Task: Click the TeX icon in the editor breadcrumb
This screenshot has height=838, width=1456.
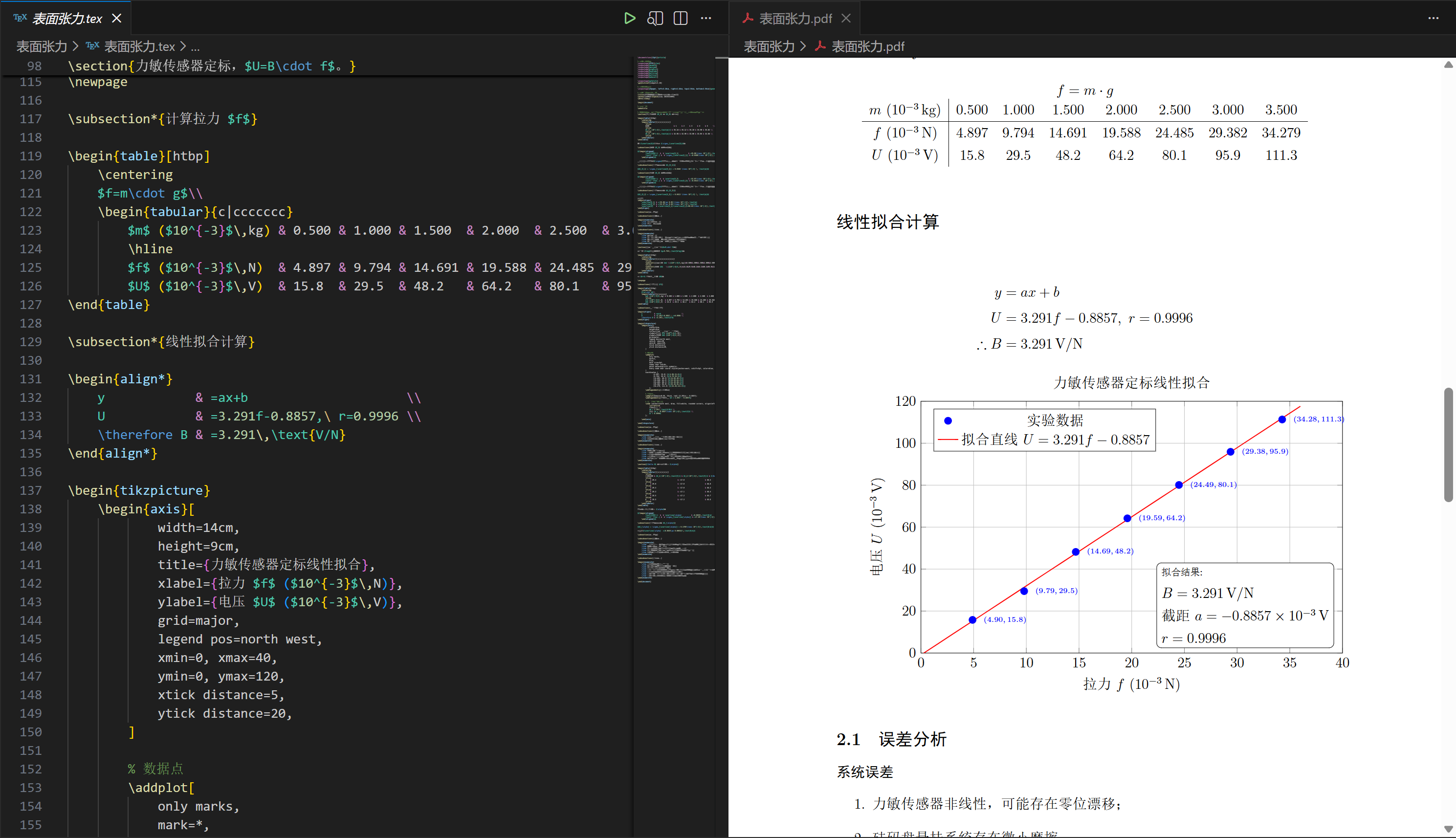Action: pyautogui.click(x=92, y=46)
